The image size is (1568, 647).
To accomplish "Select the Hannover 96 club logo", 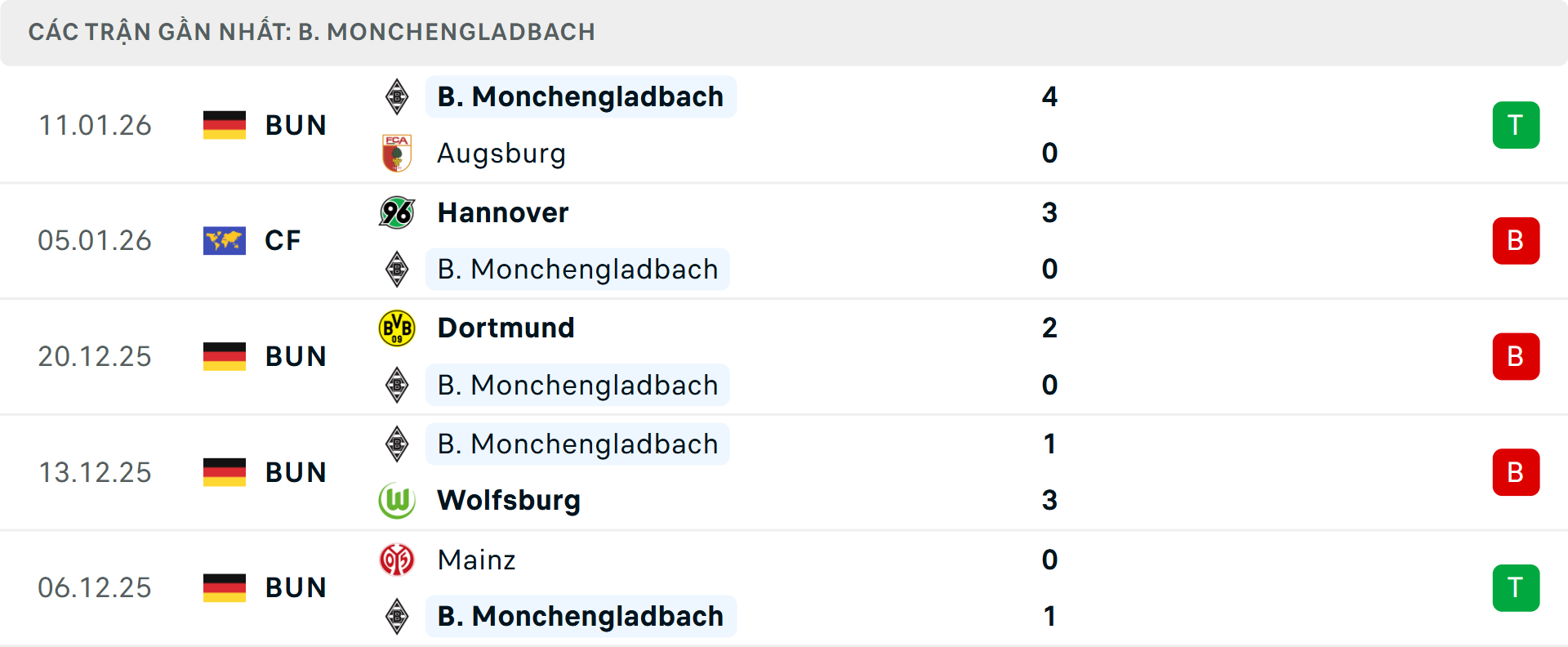I will (397, 212).
